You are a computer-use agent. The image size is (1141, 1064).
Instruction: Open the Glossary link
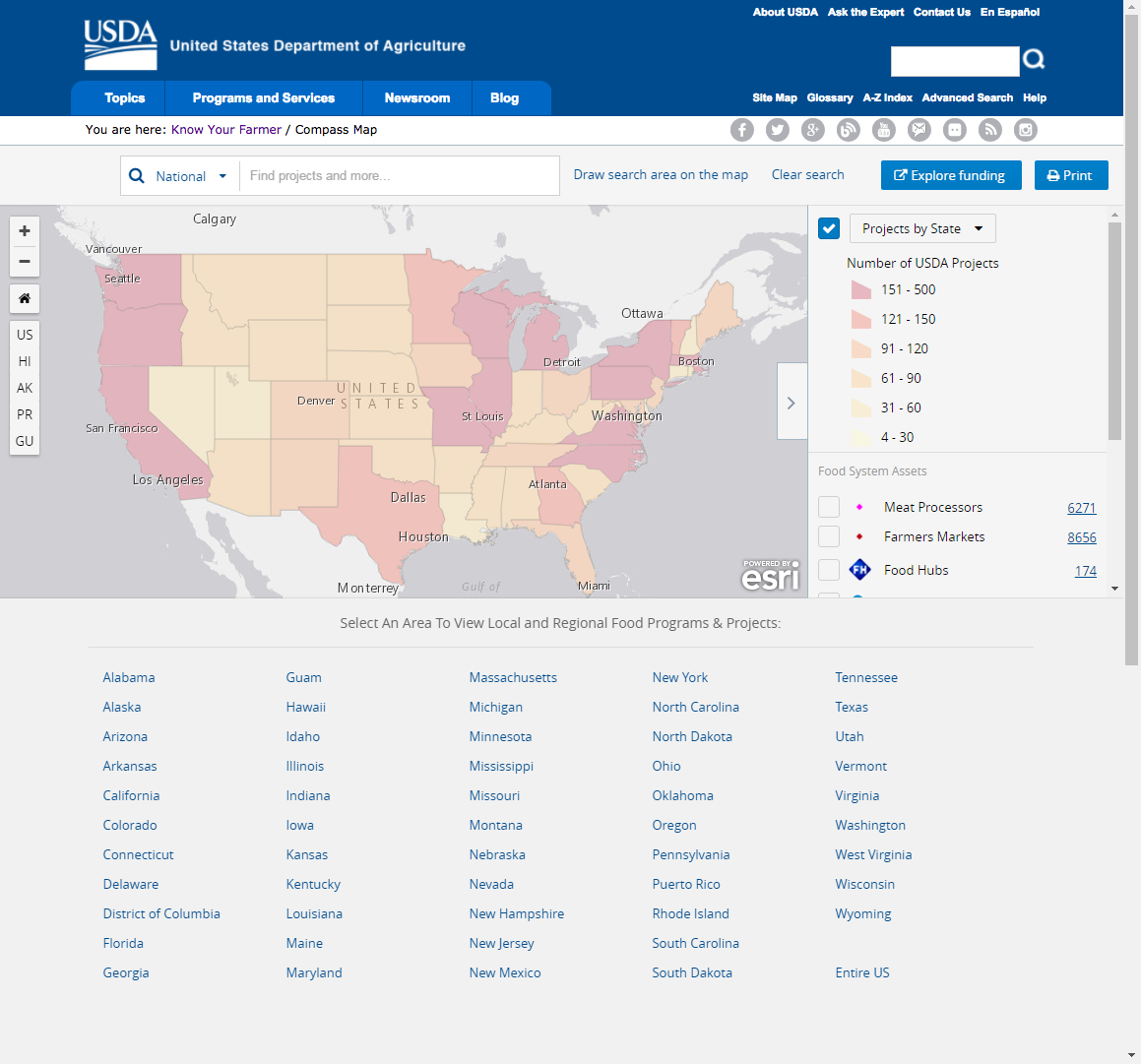tap(830, 97)
